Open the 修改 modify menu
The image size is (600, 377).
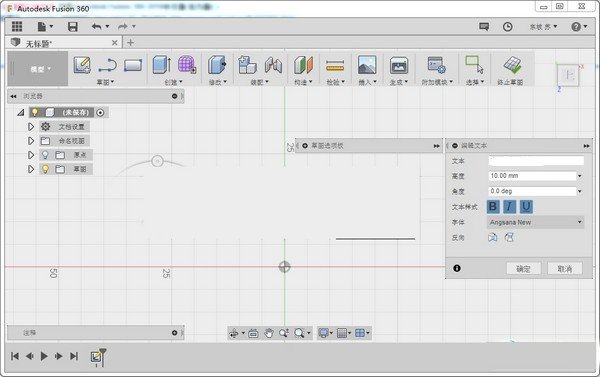click(x=218, y=82)
